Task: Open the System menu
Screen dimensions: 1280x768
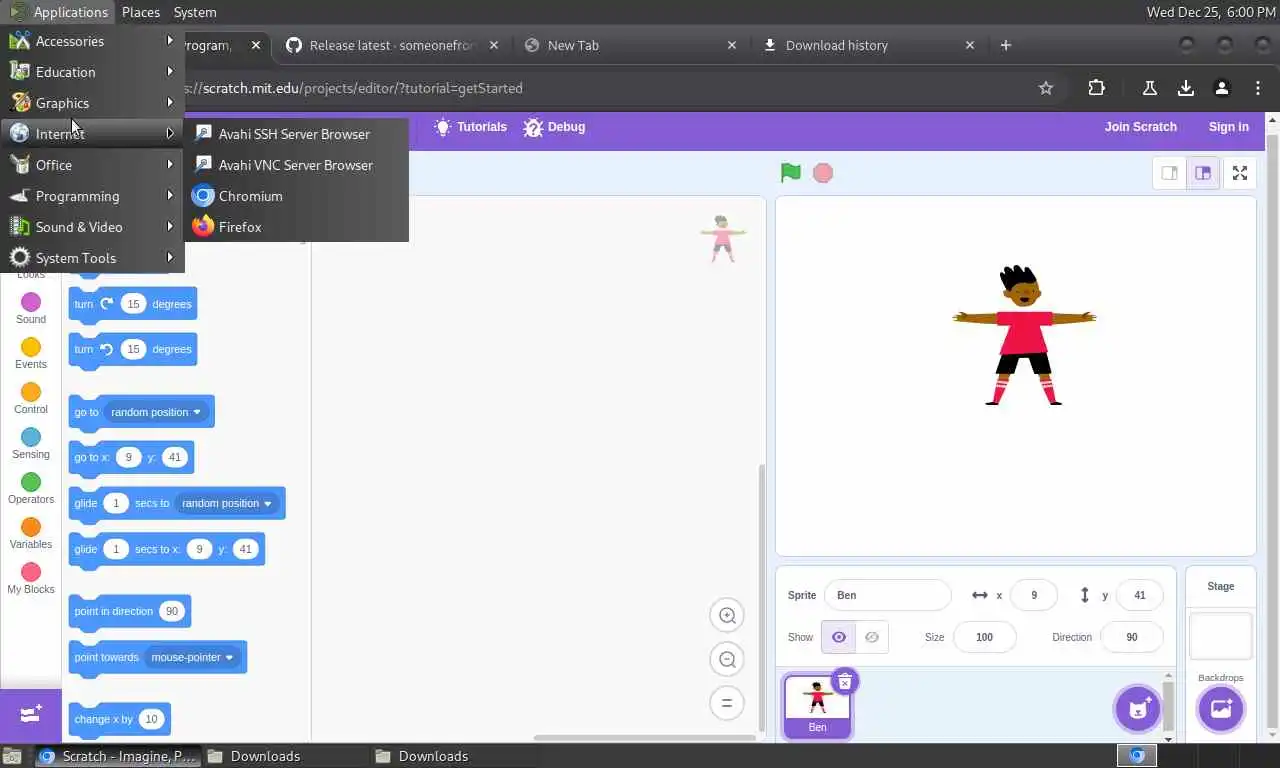Action: pyautogui.click(x=194, y=12)
